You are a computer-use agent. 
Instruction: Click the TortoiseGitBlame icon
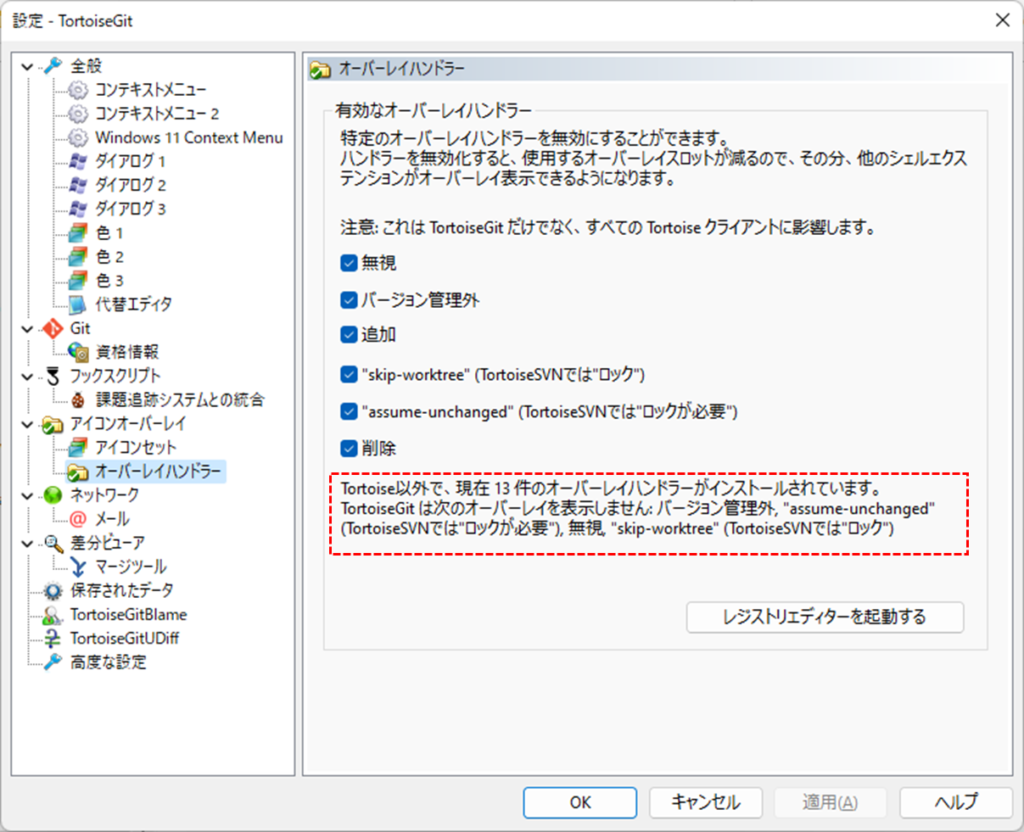coord(53,615)
